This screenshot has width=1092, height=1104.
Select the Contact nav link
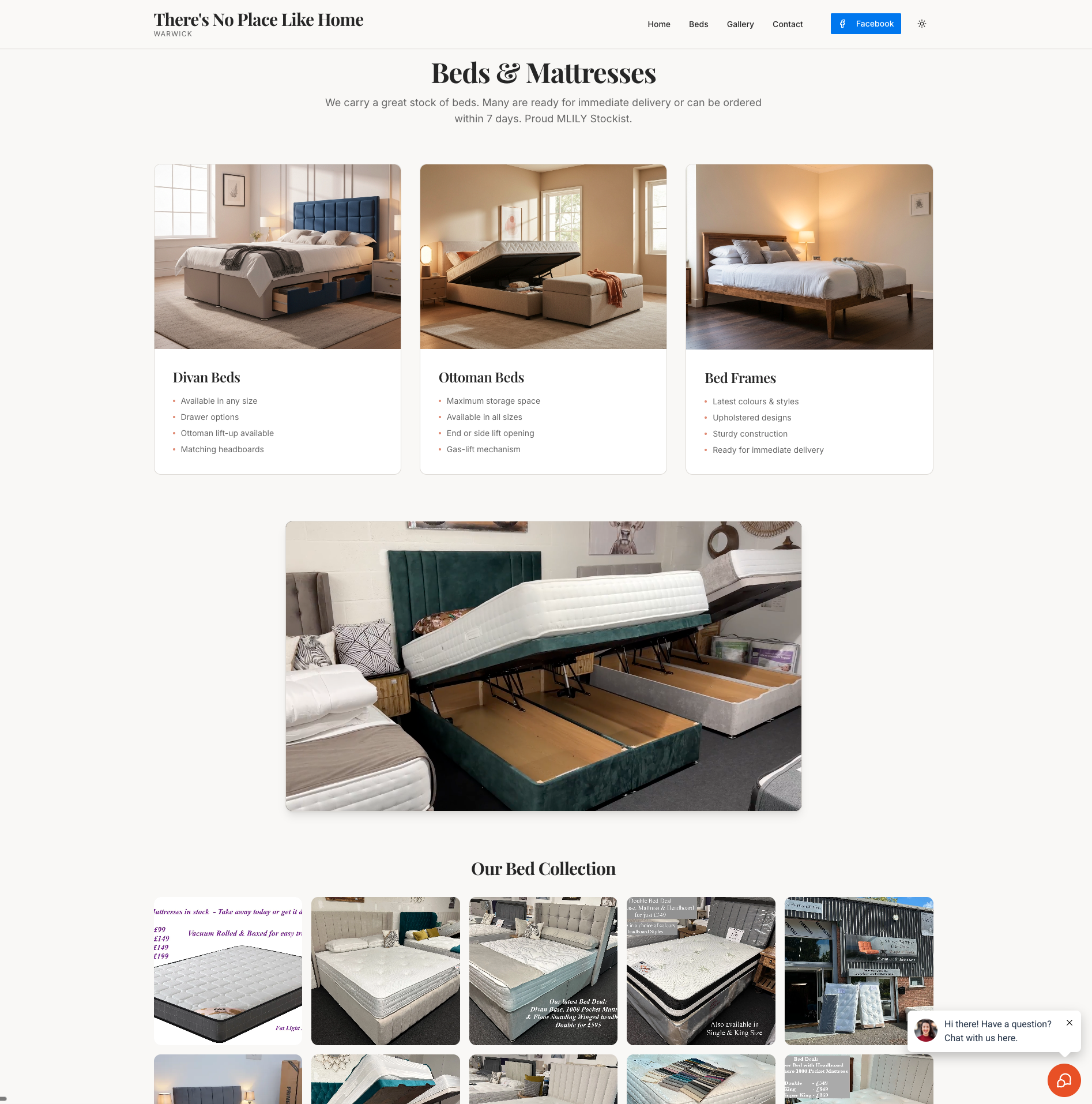788,24
